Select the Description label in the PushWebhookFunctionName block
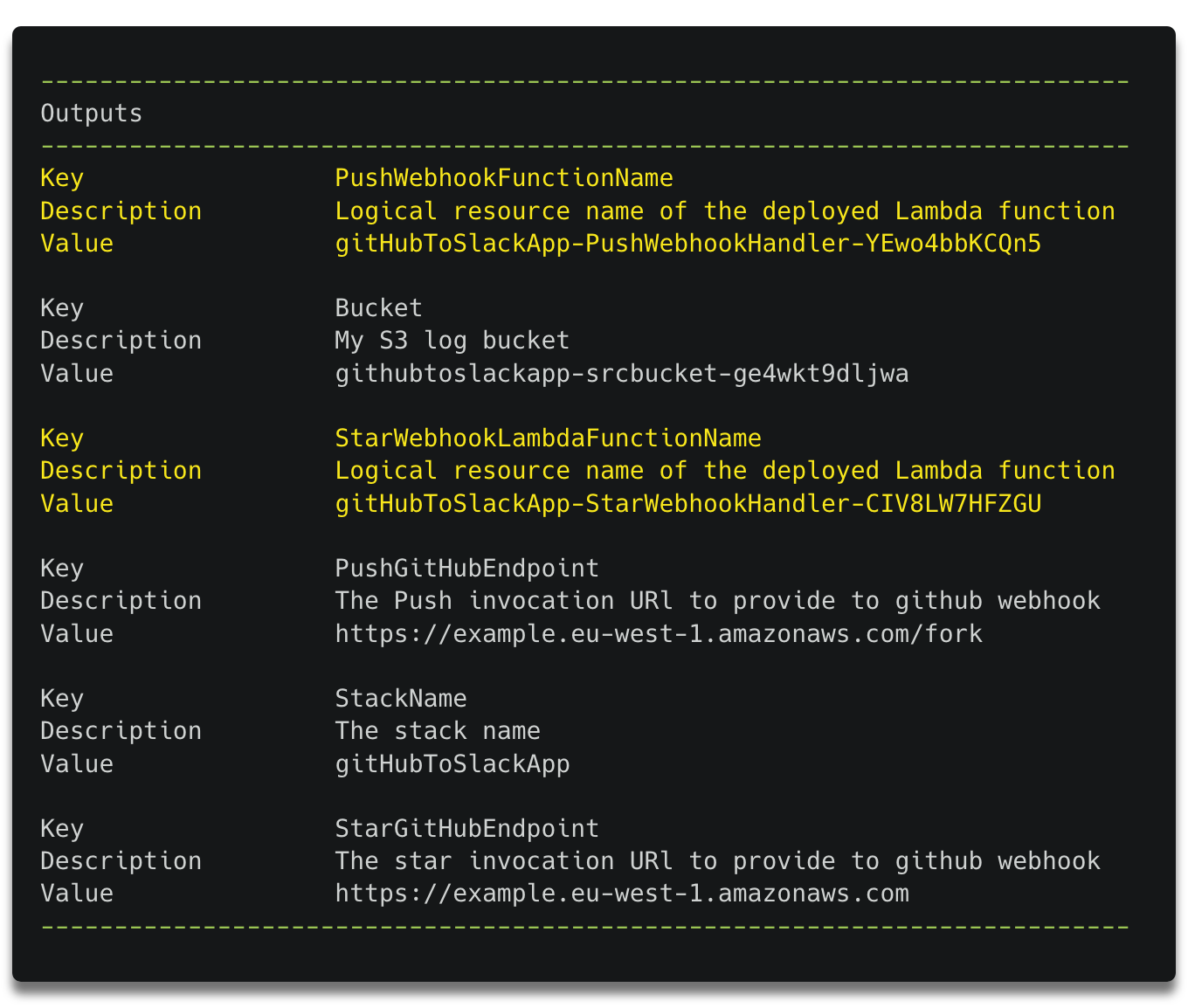The height and width of the screenshot is (1008, 1188). pos(121,211)
